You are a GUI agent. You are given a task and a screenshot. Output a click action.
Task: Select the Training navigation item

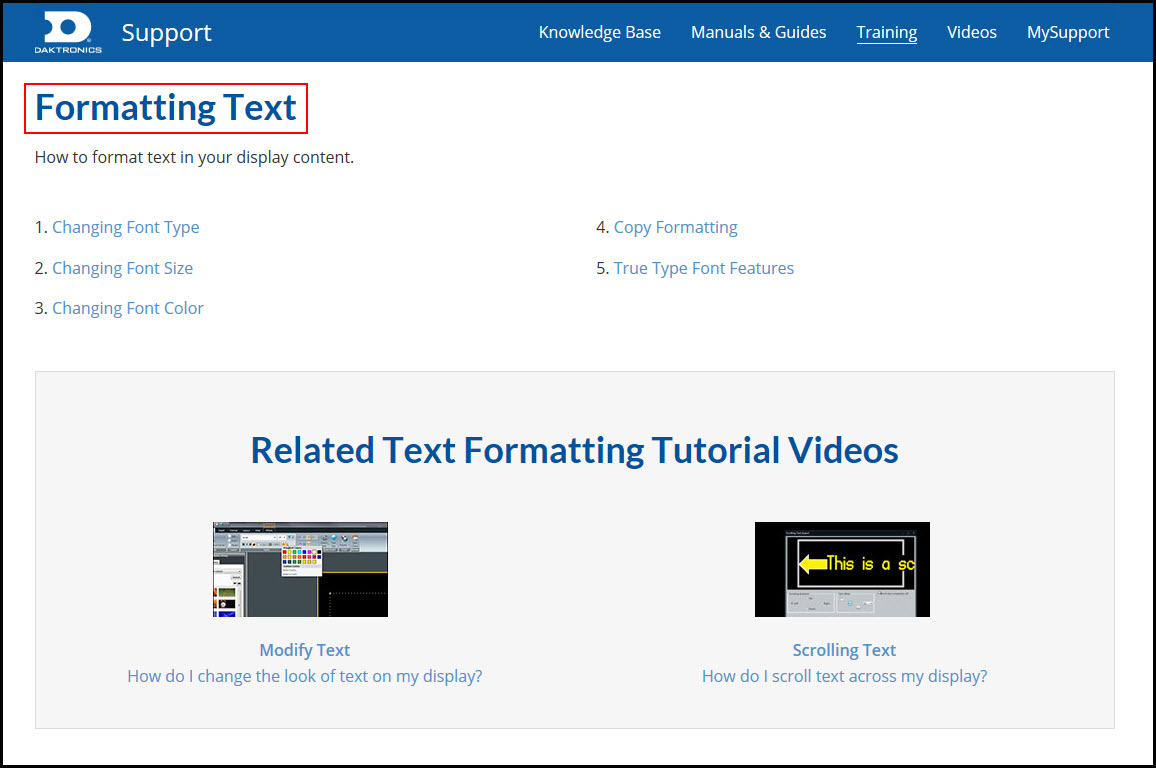(x=886, y=32)
